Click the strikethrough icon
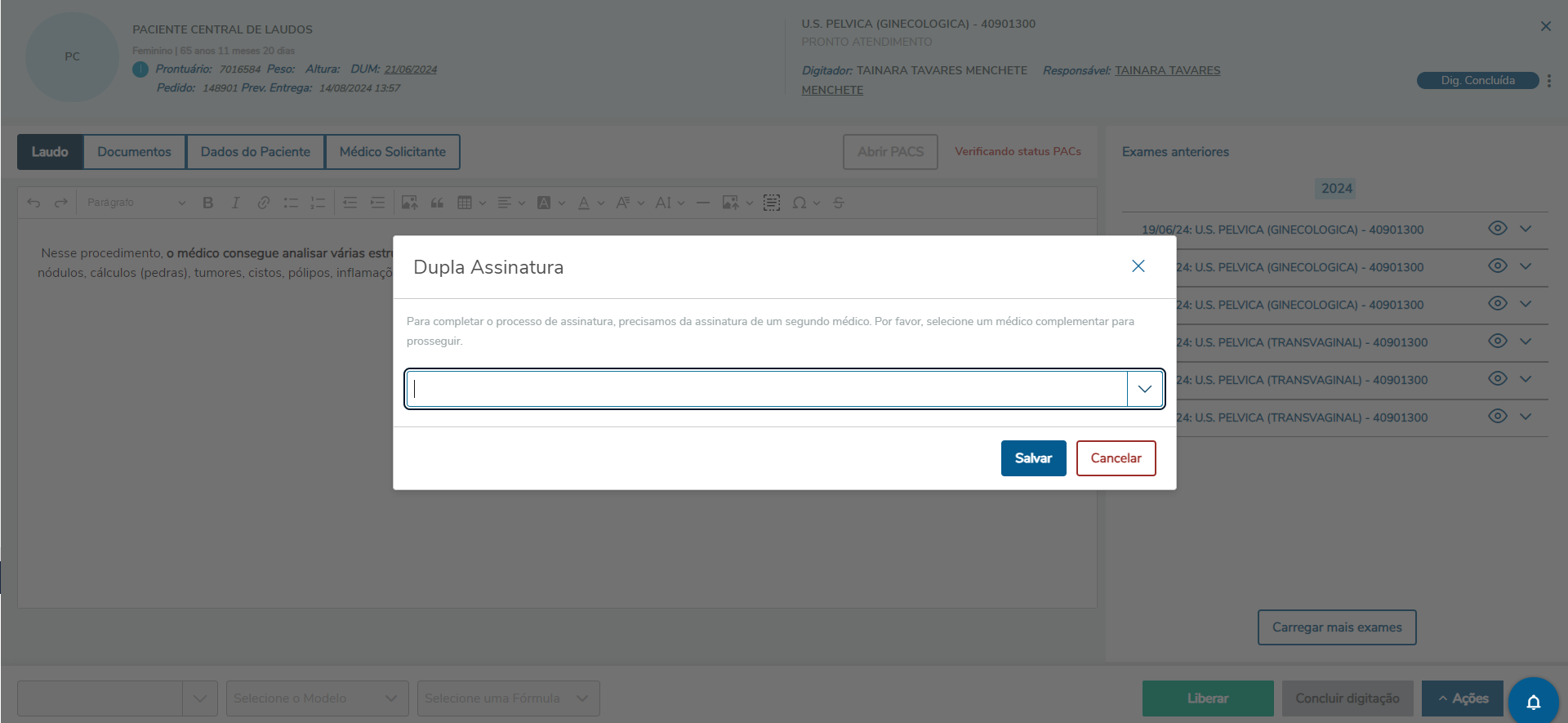Viewport: 1568px width, 723px height. [x=839, y=203]
